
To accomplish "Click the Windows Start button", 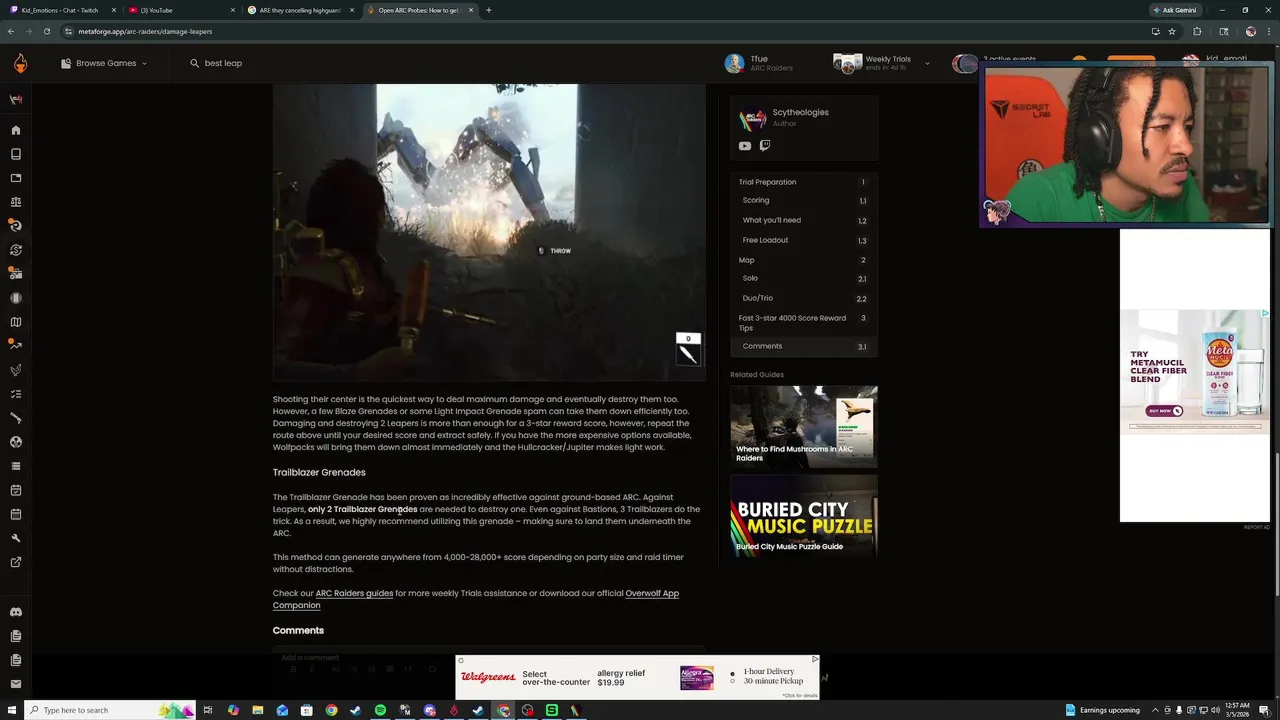I will pos(11,710).
